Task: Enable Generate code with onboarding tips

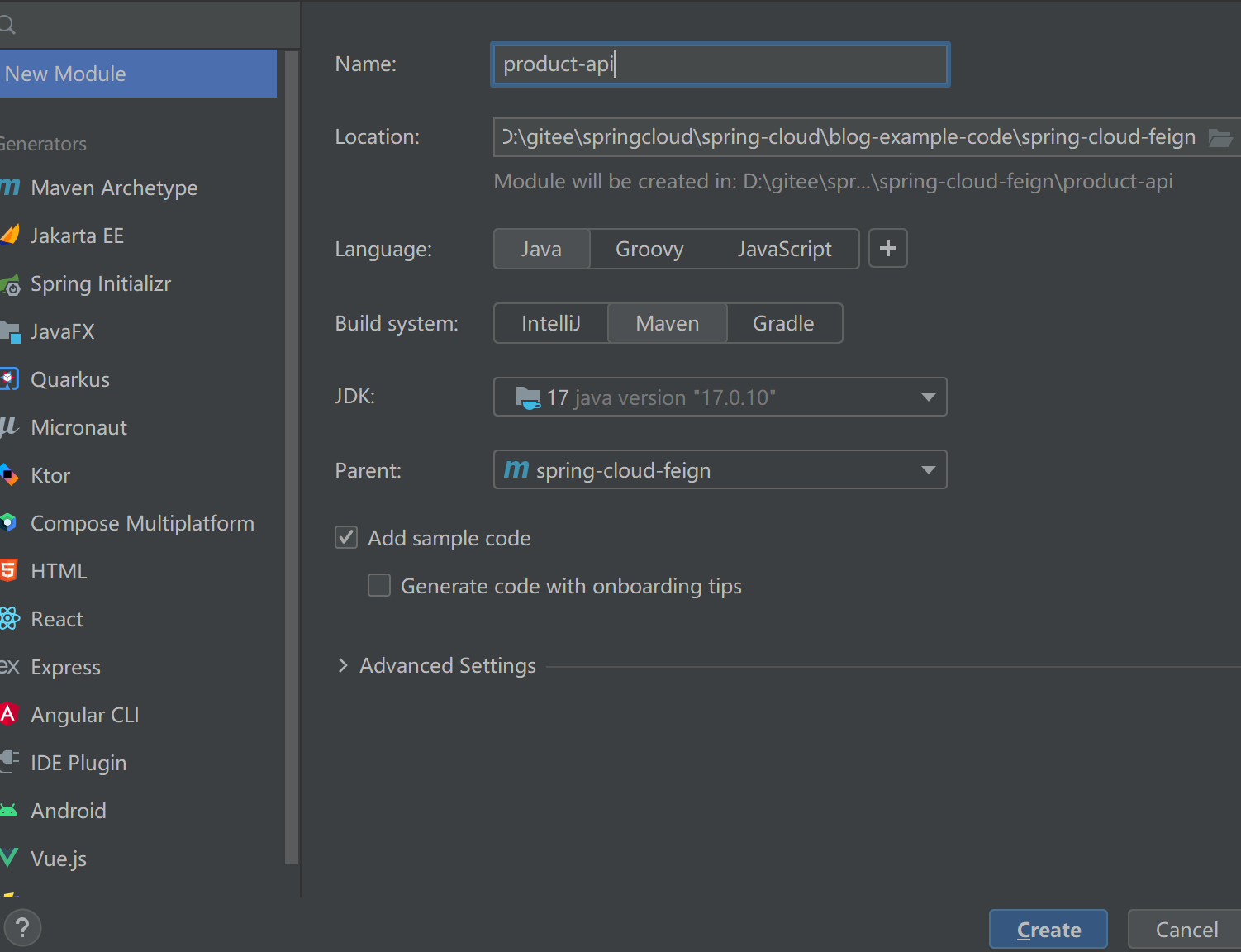Action: tap(379, 585)
